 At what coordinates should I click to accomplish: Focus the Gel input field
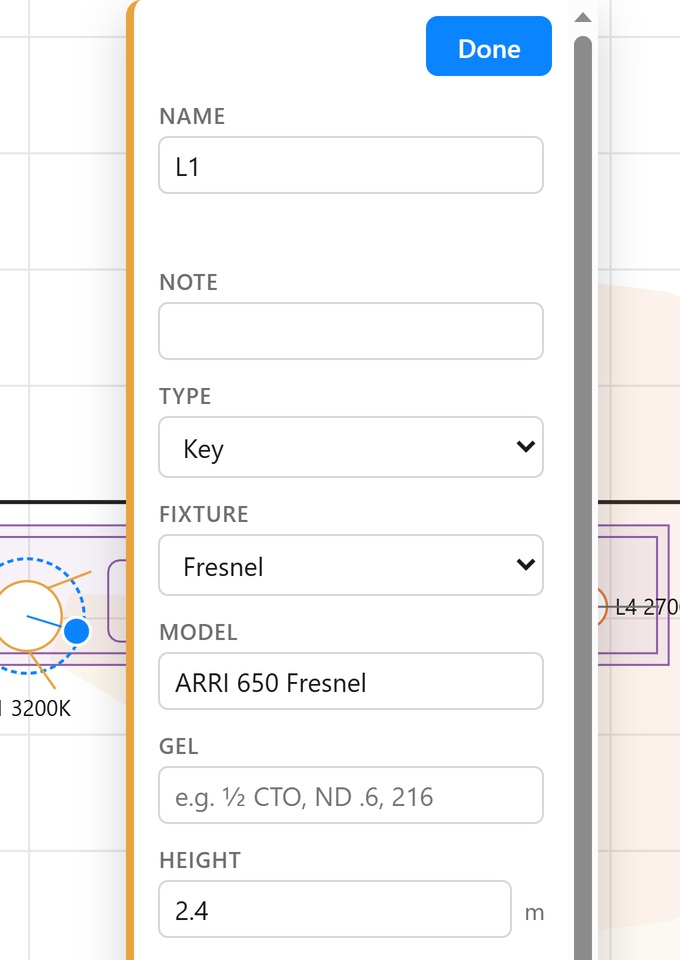pos(351,795)
